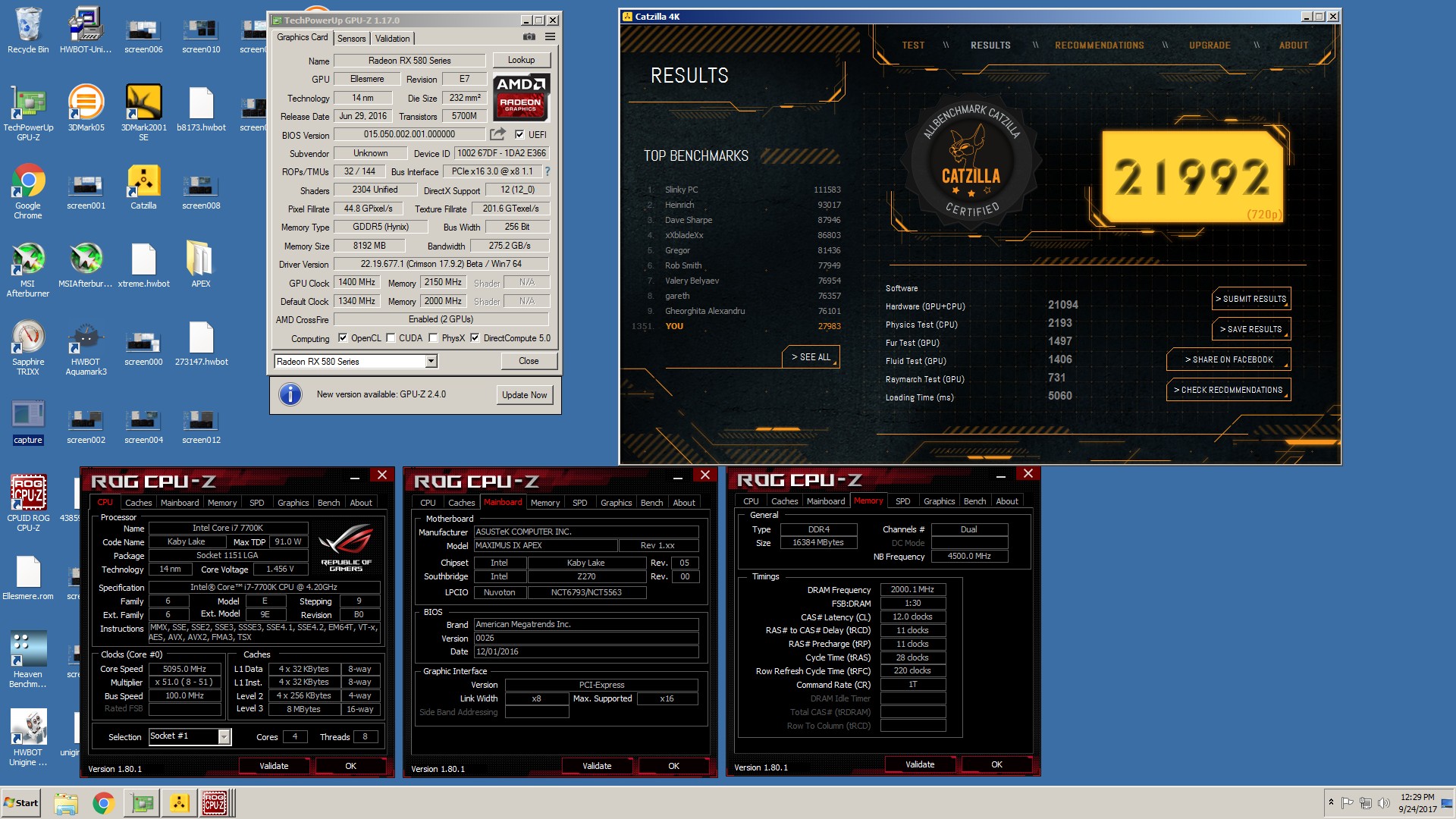1456x819 pixels.
Task: Click OK in the mainboard CPU-Z window
Action: 673,766
